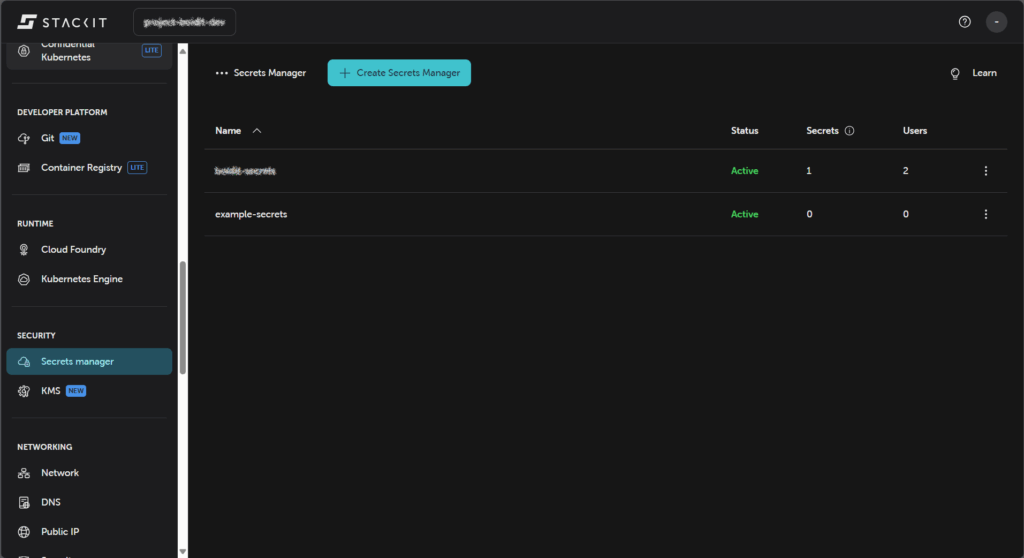The image size is (1024, 558).
Task: Click the DNS sidebar icon
Action: pyautogui.click(x=24, y=502)
